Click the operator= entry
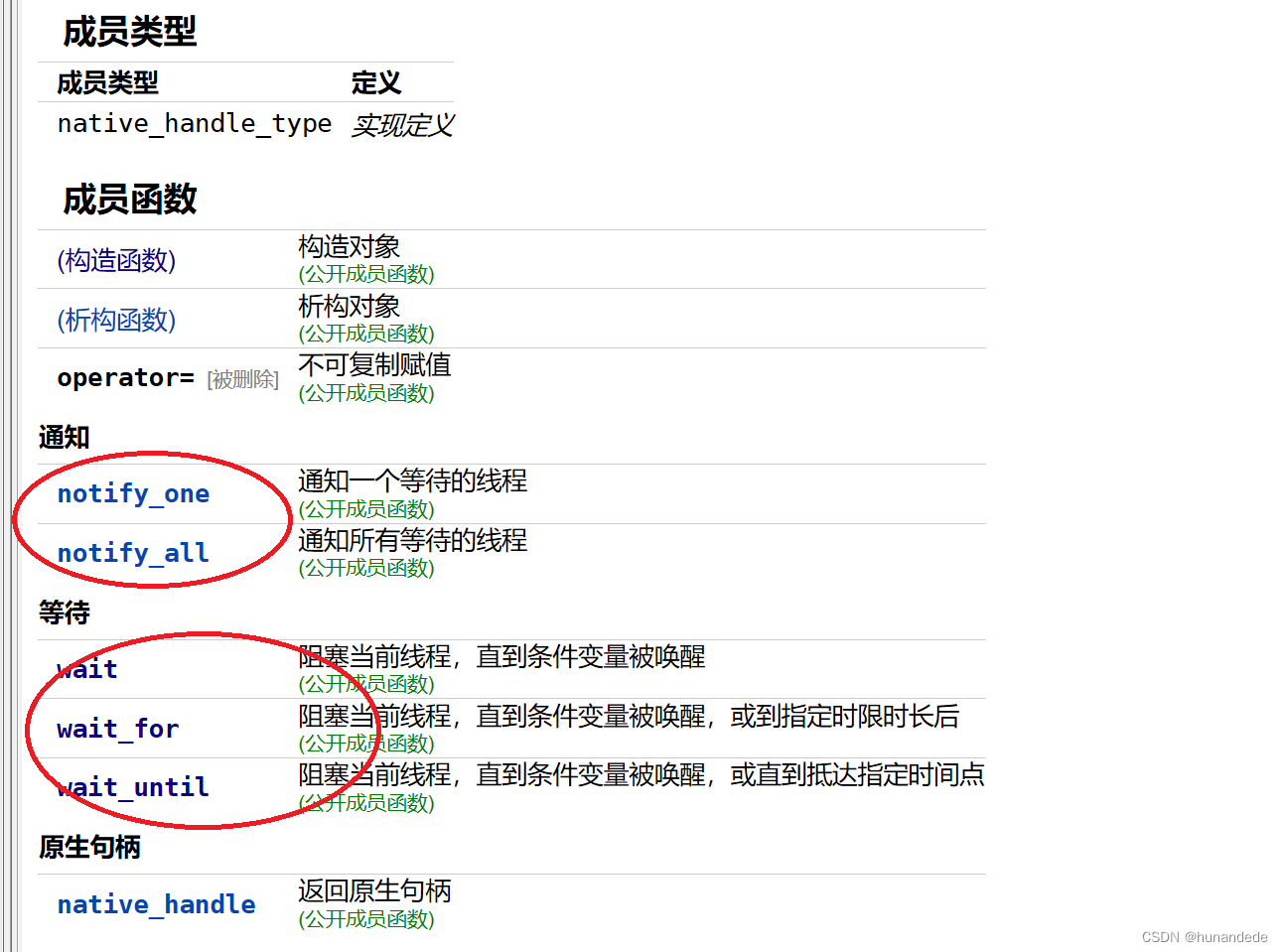Image resolution: width=1283 pixels, height=952 pixels. [x=125, y=378]
